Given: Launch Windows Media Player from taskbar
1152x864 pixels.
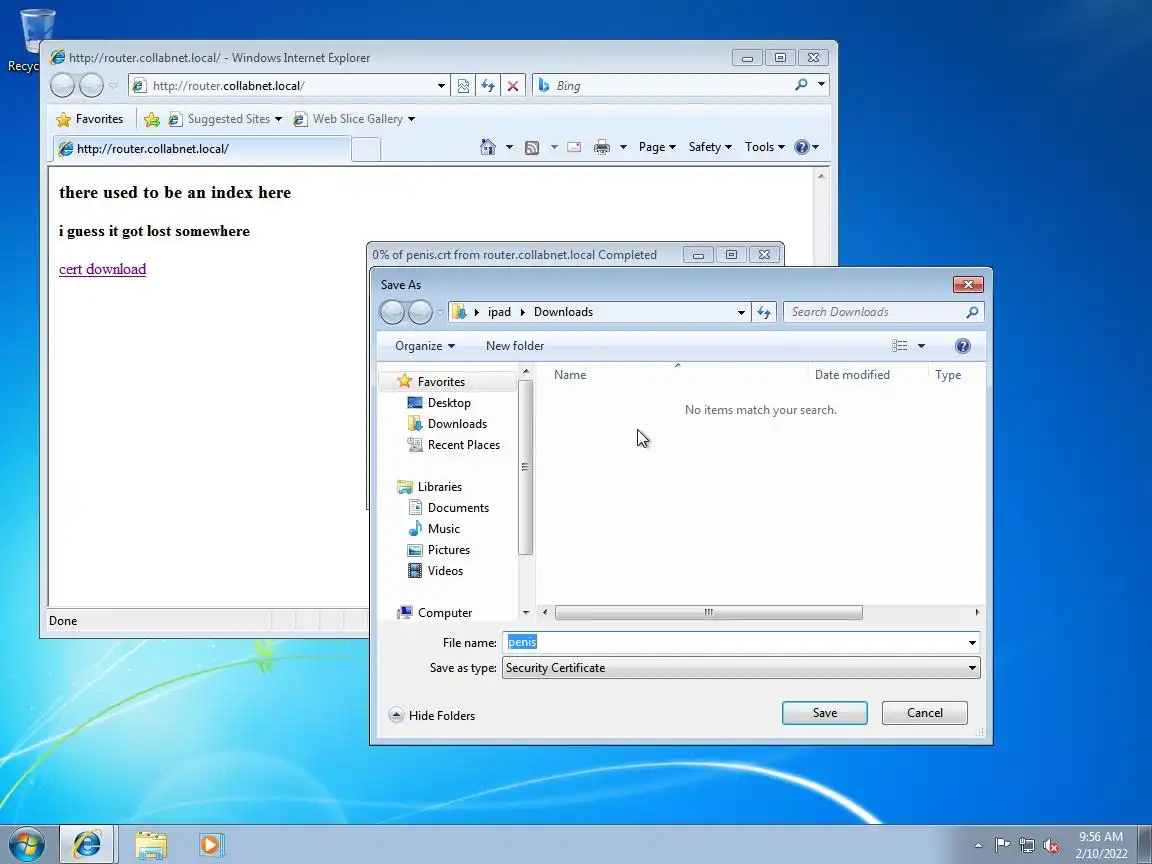Looking at the screenshot, I should pos(211,845).
